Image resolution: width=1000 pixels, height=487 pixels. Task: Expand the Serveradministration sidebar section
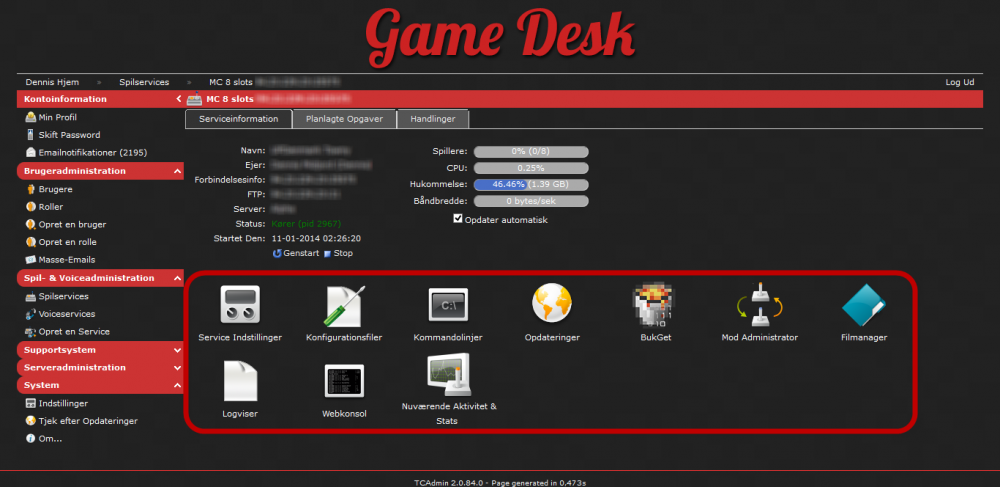click(100, 367)
